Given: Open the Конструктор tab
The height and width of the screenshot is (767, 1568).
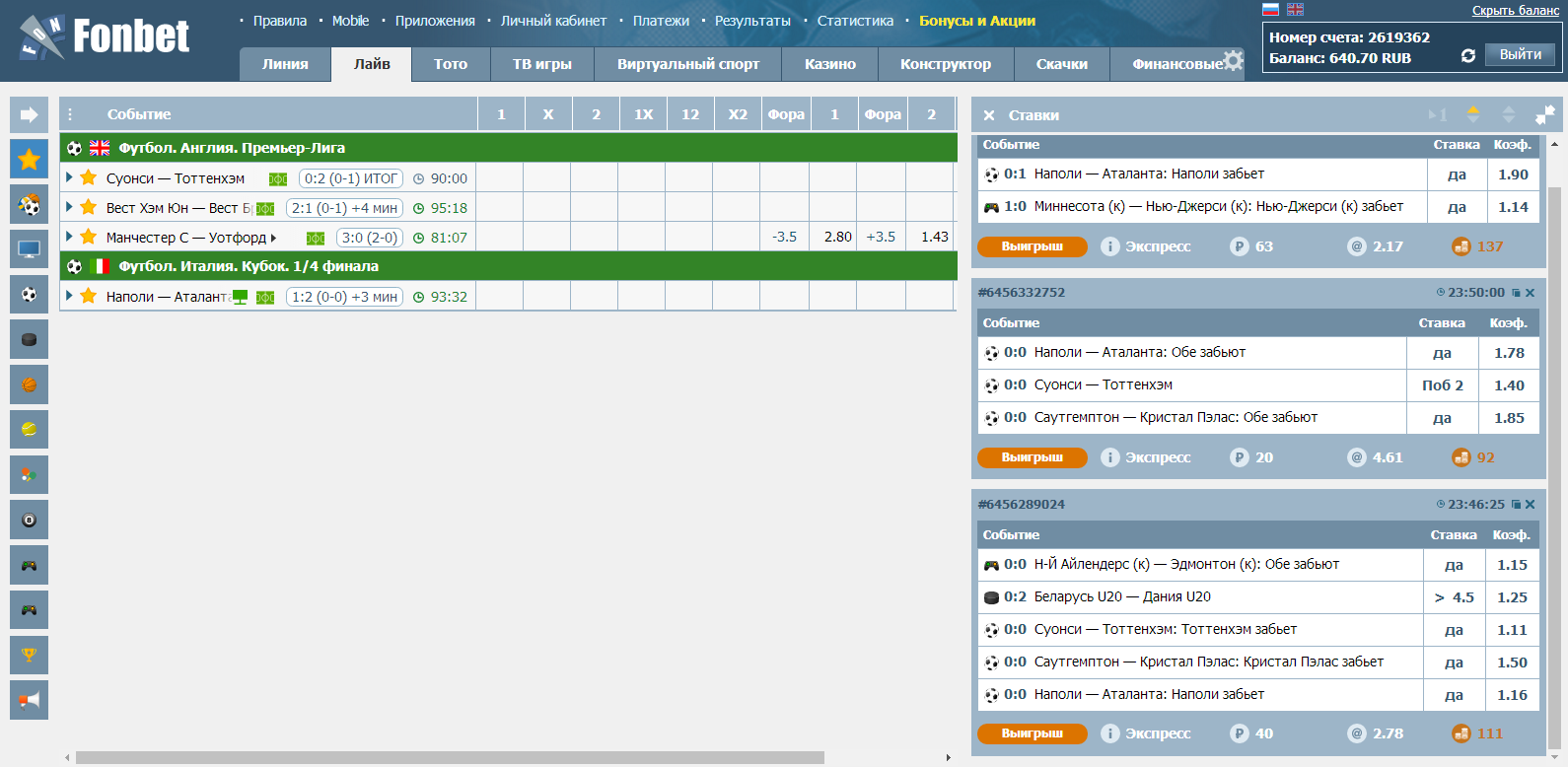Looking at the screenshot, I should point(946,64).
